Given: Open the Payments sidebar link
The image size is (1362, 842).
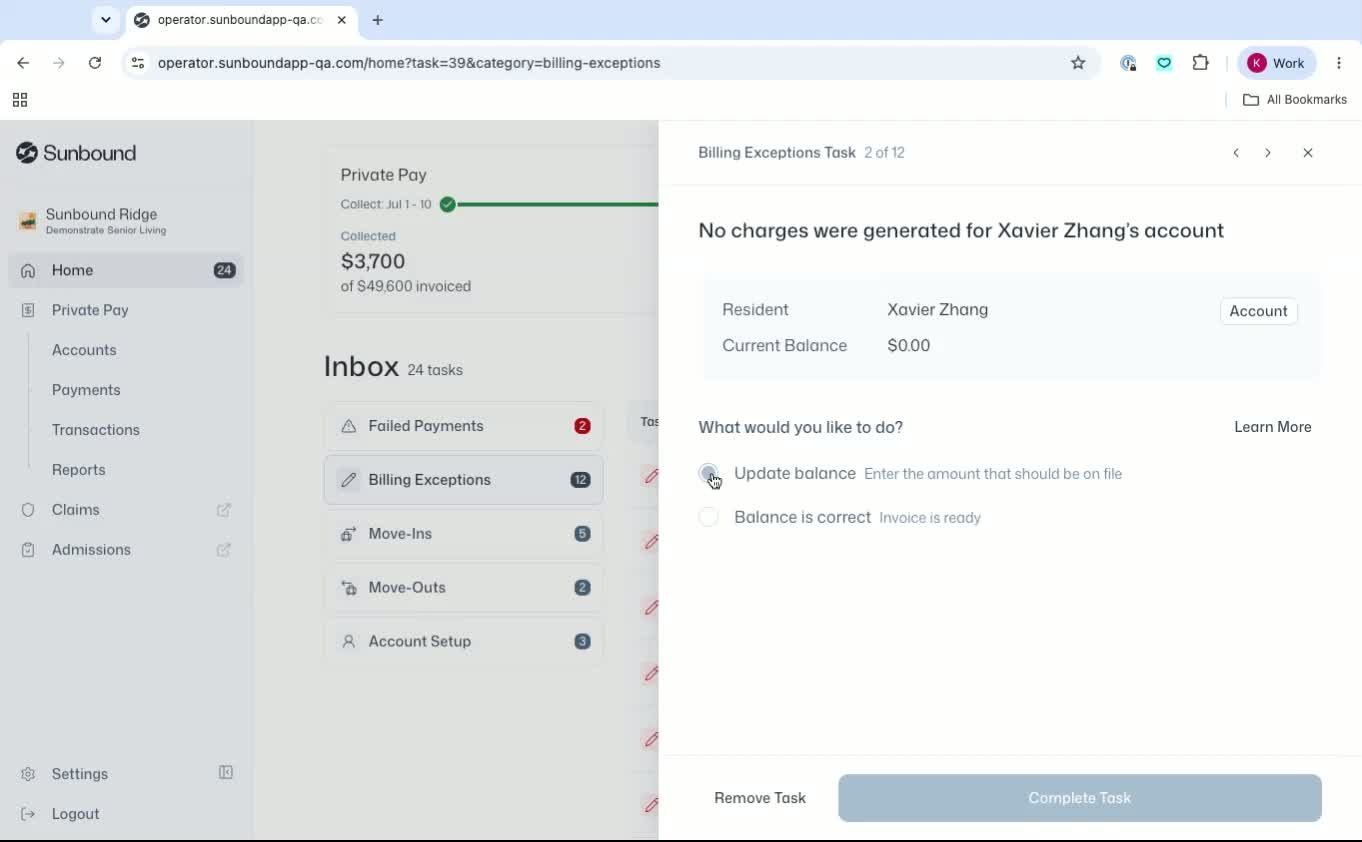Looking at the screenshot, I should (86, 390).
